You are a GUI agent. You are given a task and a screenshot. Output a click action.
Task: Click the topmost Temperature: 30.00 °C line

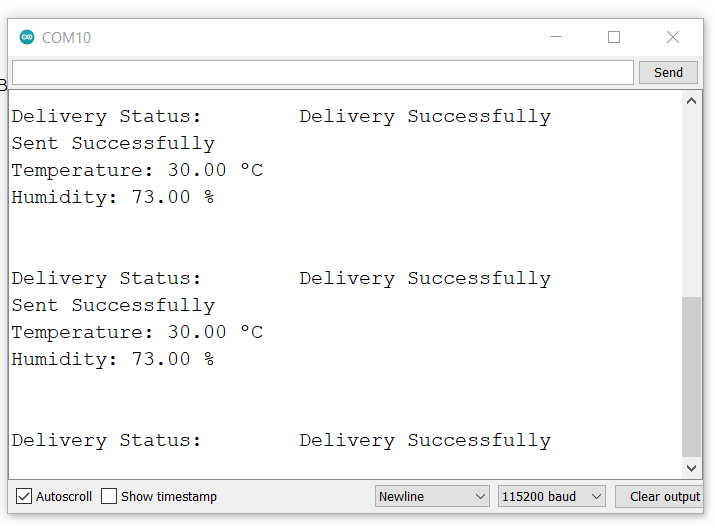[137, 170]
